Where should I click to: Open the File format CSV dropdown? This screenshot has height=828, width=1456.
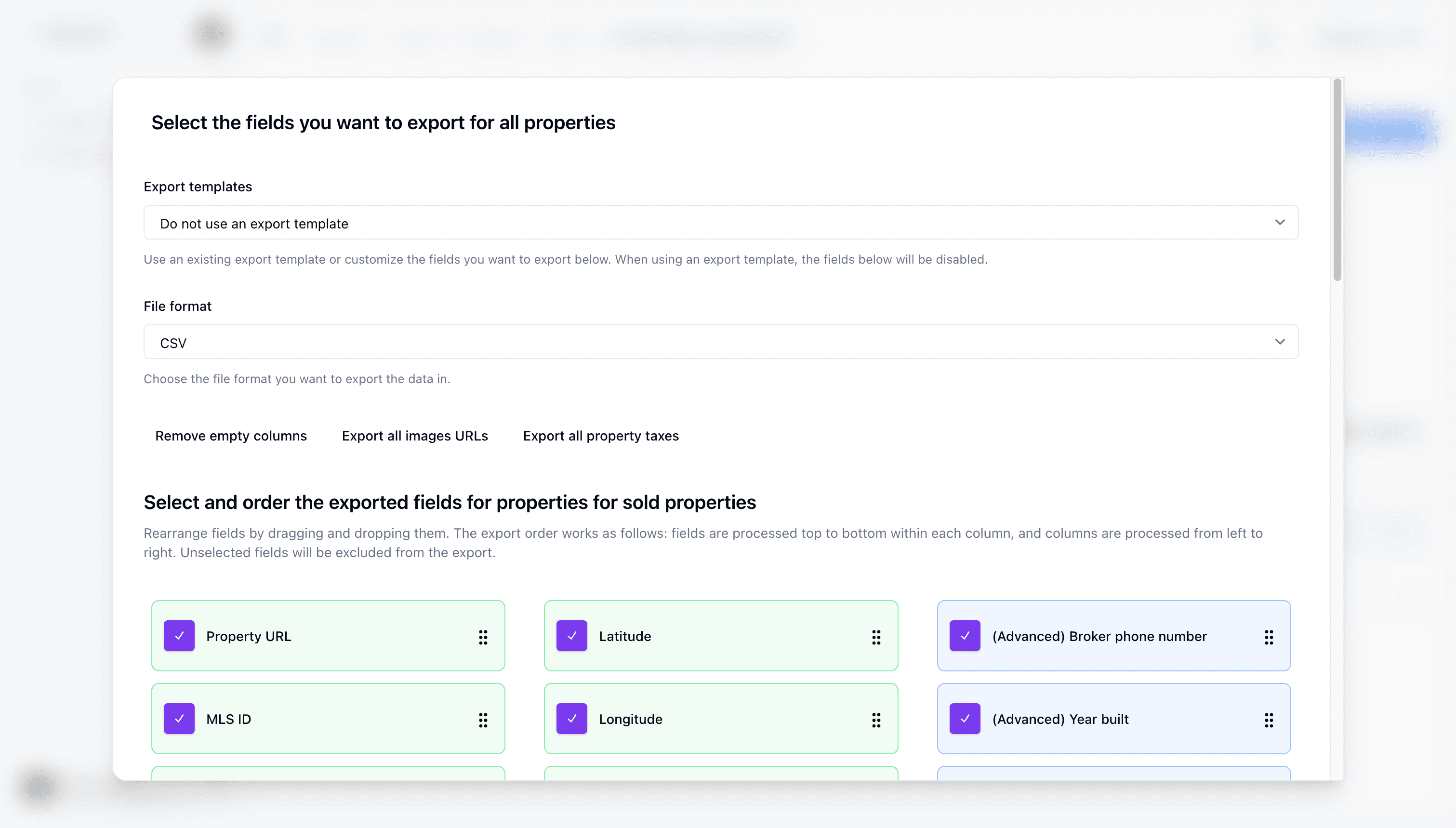pos(721,342)
